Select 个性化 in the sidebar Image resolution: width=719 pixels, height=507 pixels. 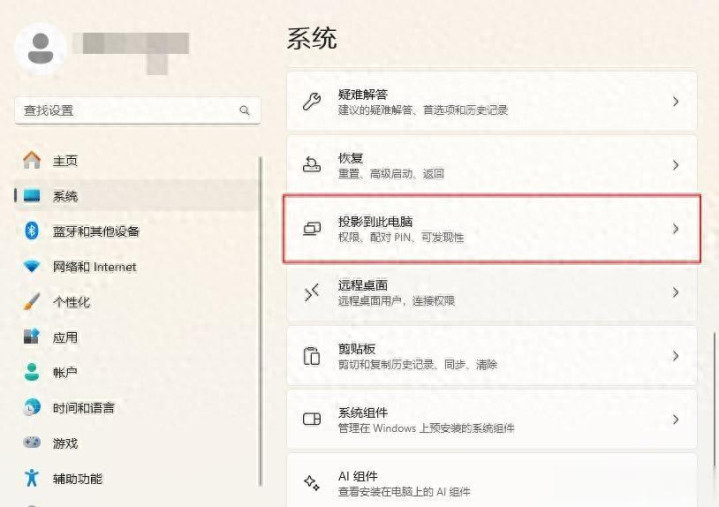click(72, 302)
